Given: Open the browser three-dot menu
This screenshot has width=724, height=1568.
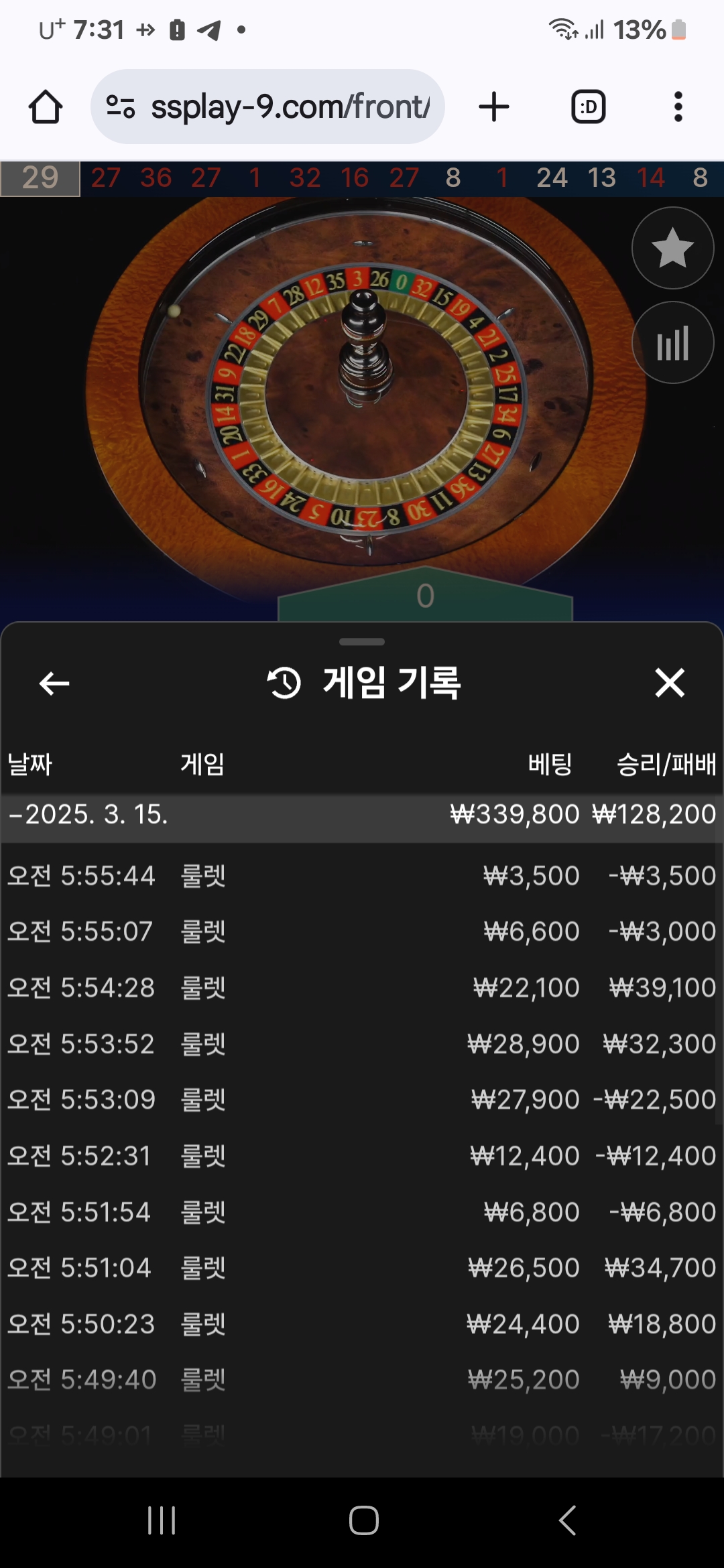Looking at the screenshot, I should coord(678,107).
